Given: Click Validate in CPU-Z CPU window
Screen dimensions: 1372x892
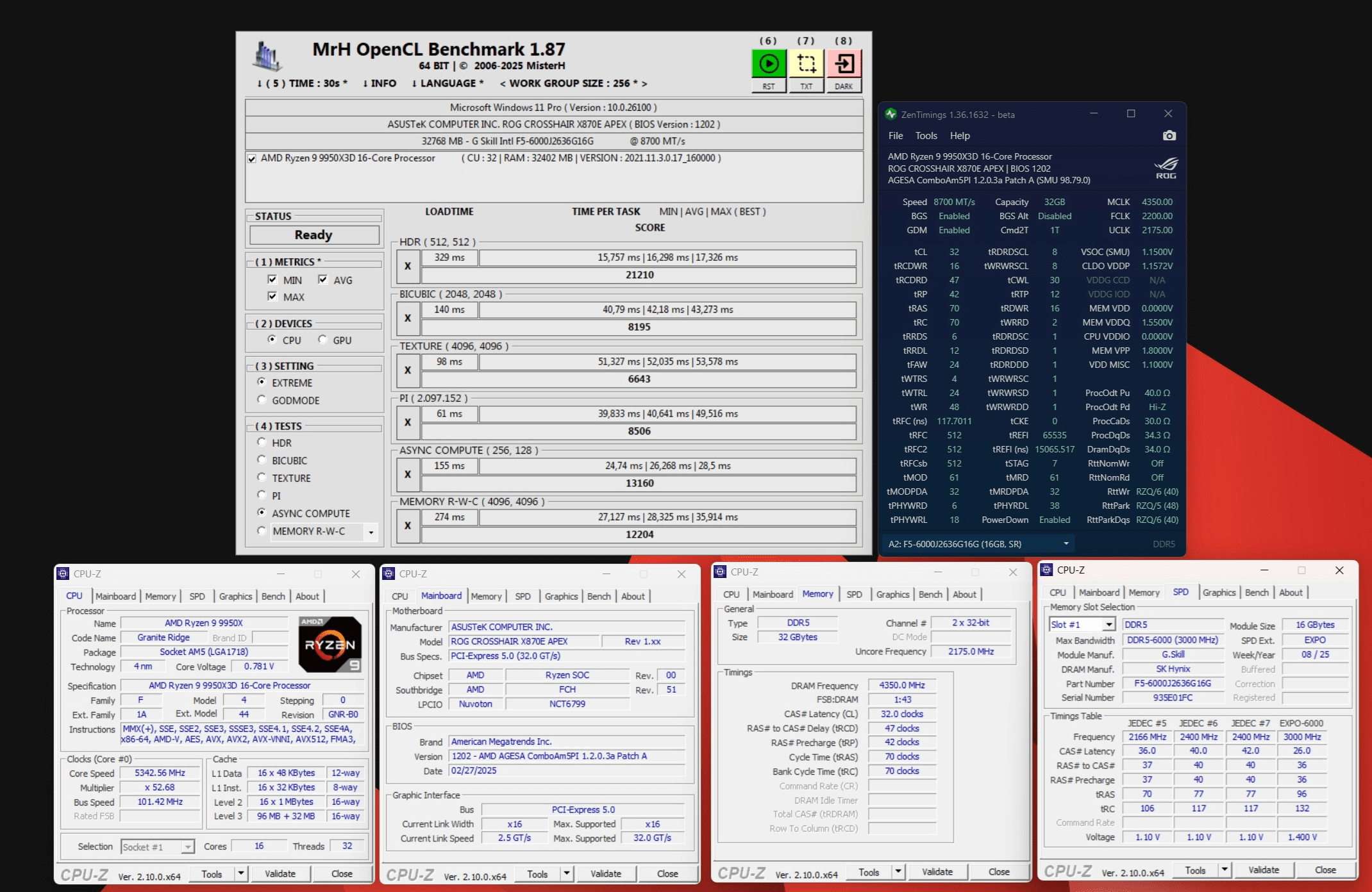Looking at the screenshot, I should click(x=280, y=873).
